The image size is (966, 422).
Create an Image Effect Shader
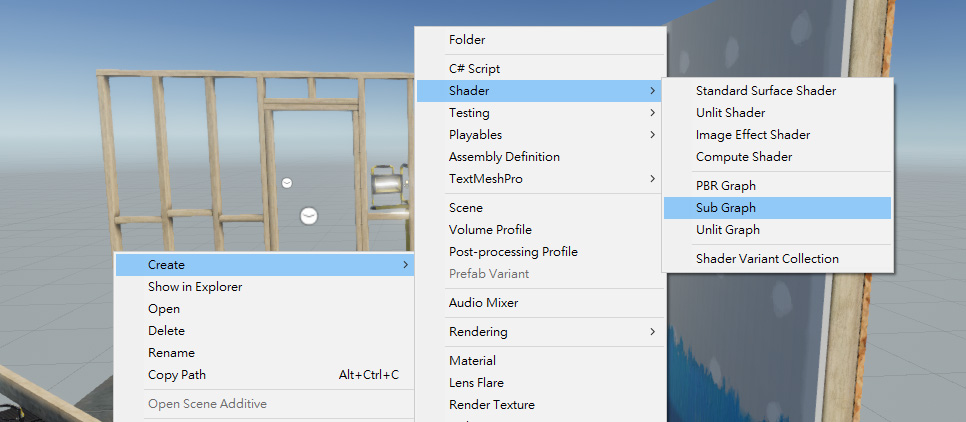(752, 135)
